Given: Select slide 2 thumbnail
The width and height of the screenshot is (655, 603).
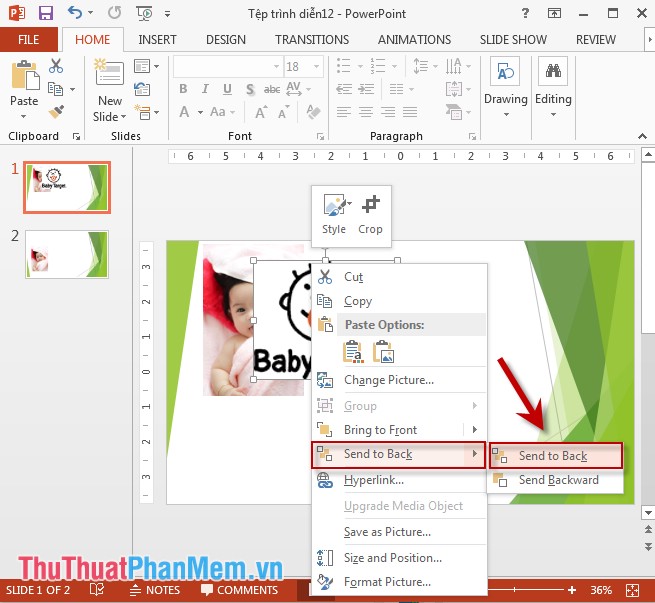Looking at the screenshot, I should point(67,254).
